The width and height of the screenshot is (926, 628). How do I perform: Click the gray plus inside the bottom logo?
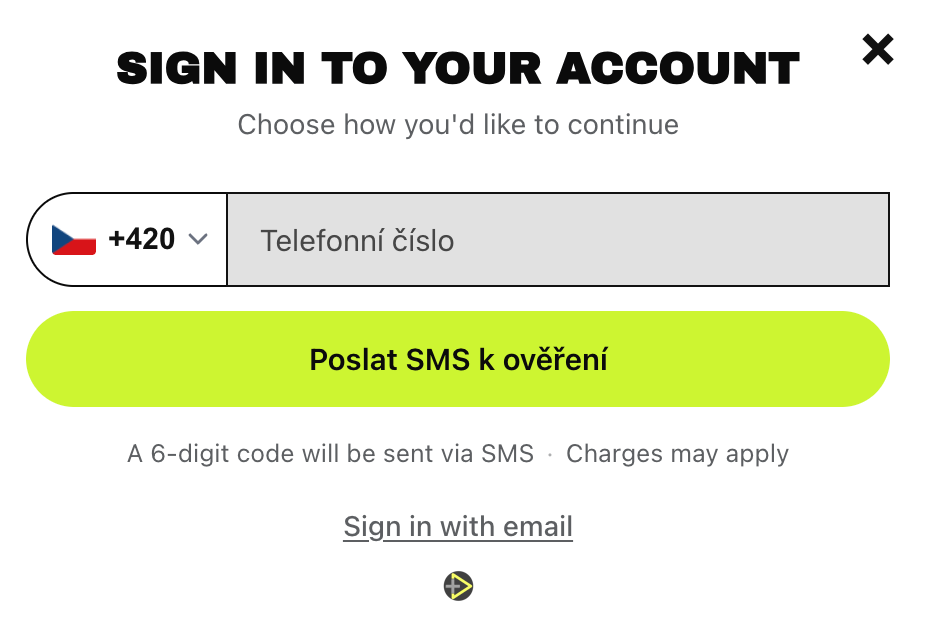tap(453, 587)
